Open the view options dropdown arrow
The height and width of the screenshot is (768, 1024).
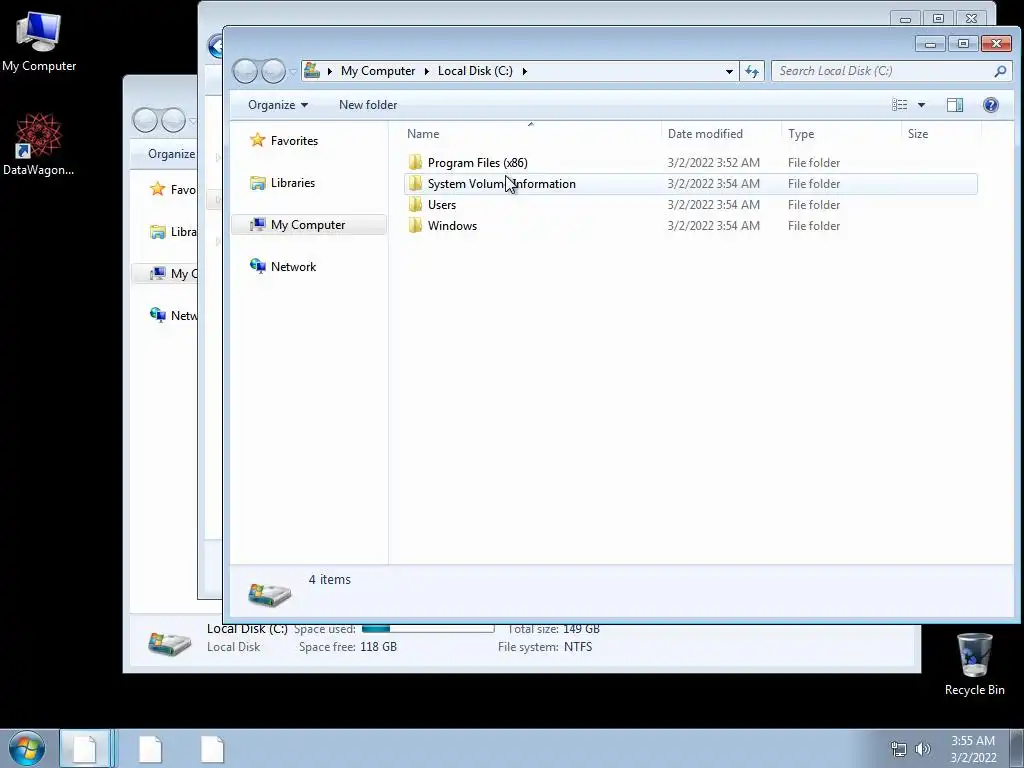(921, 105)
